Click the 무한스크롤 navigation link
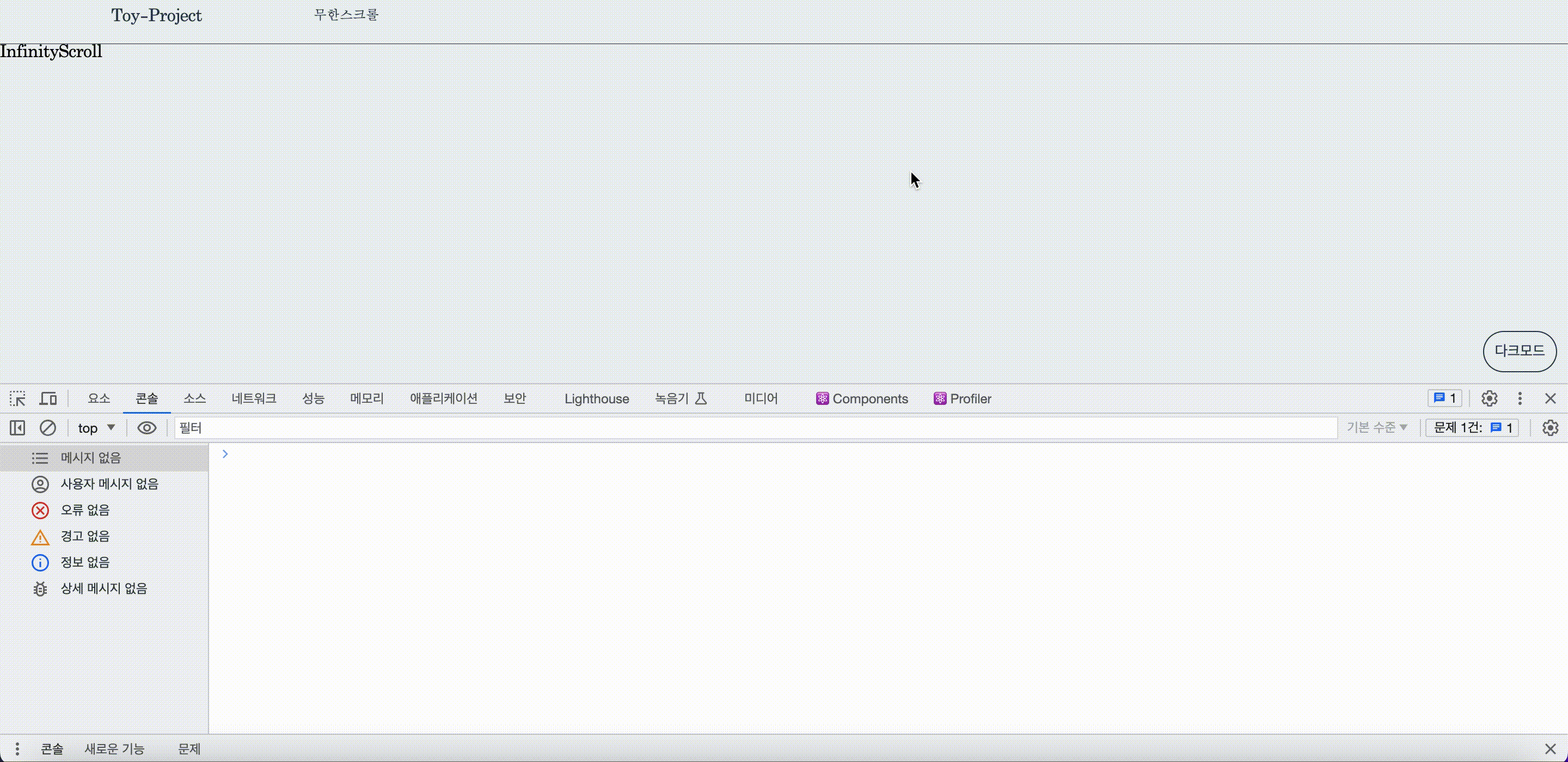The image size is (1568, 762). point(346,15)
